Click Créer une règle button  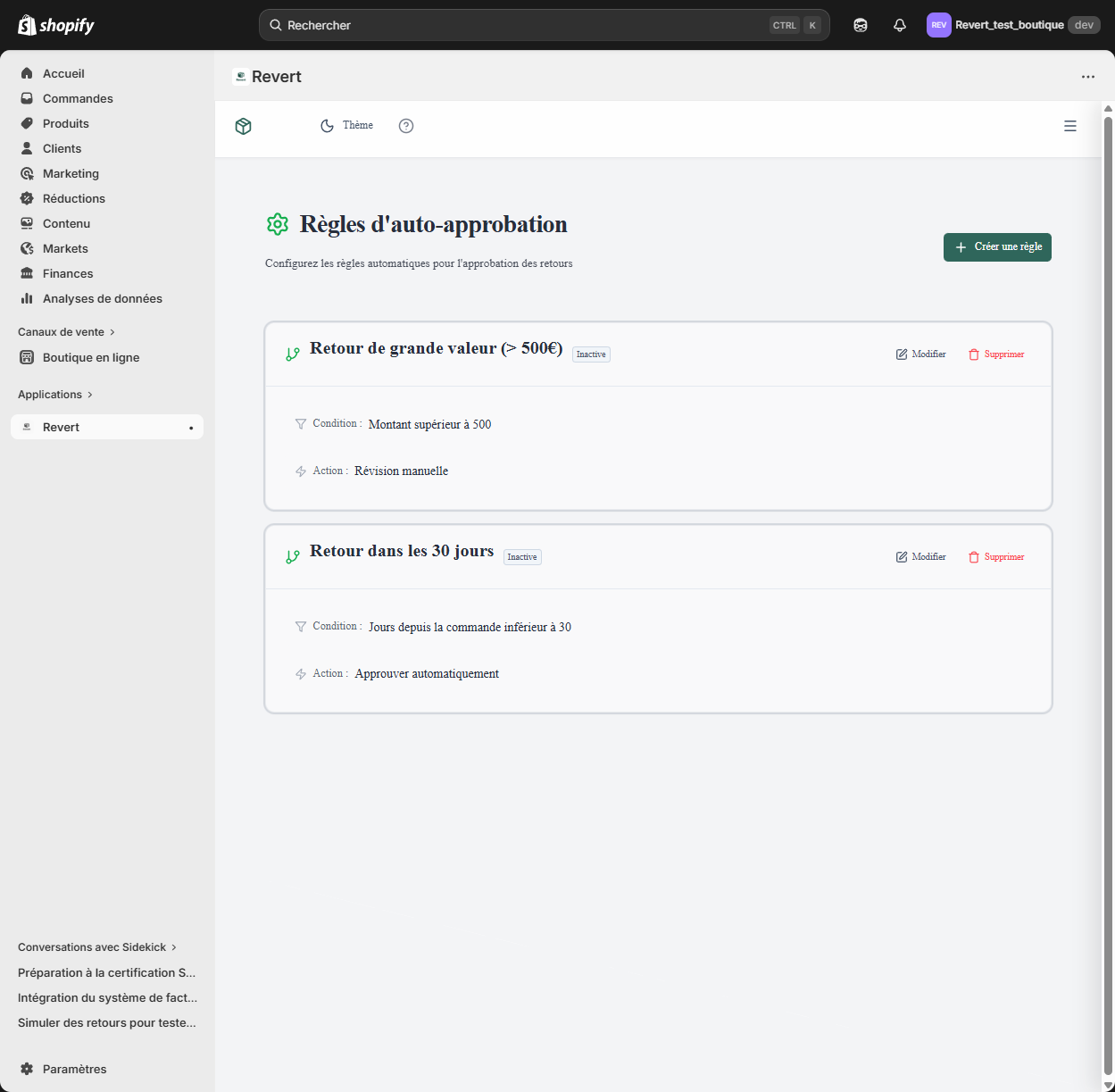997,247
